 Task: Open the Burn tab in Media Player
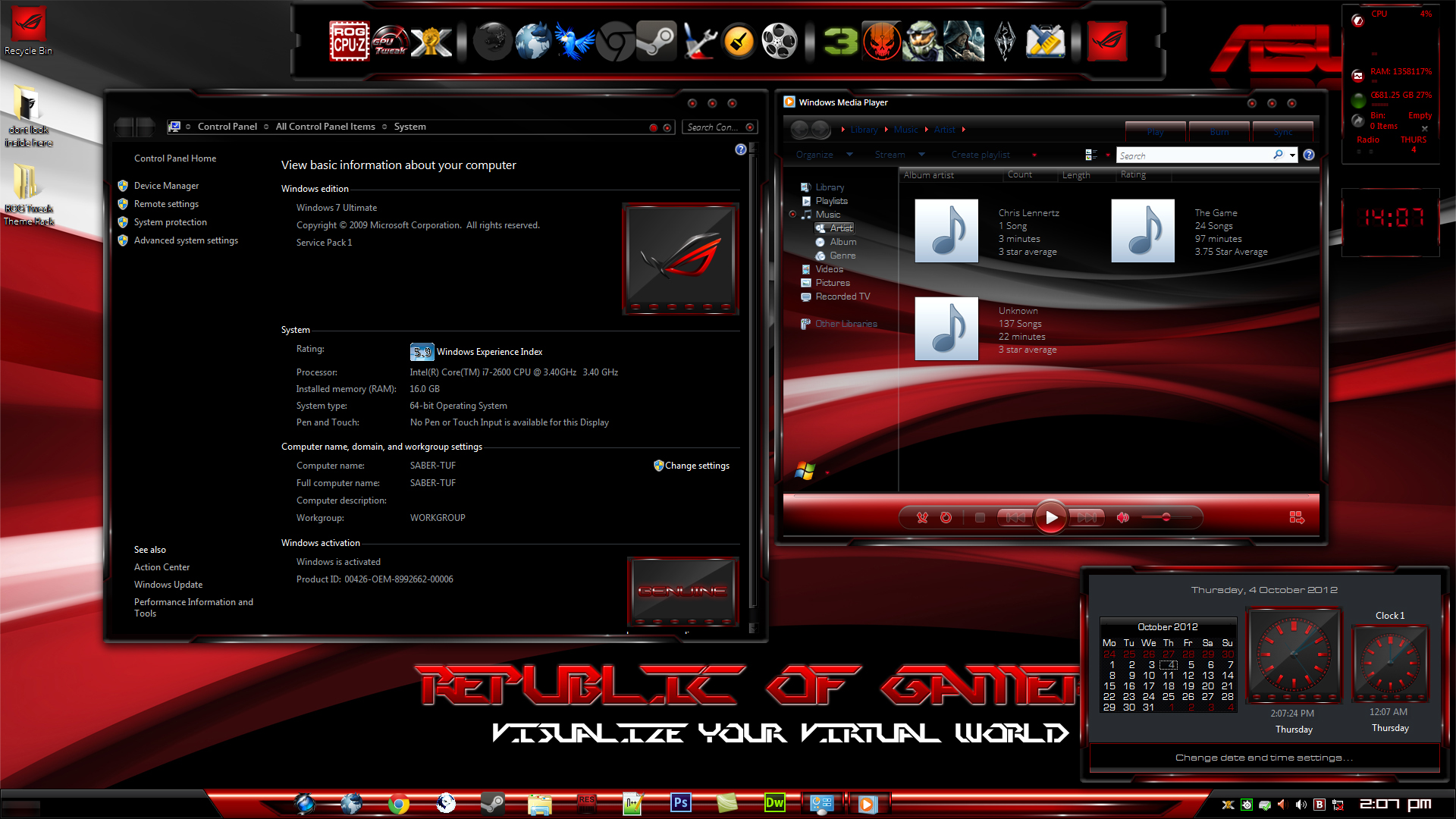[x=1219, y=131]
